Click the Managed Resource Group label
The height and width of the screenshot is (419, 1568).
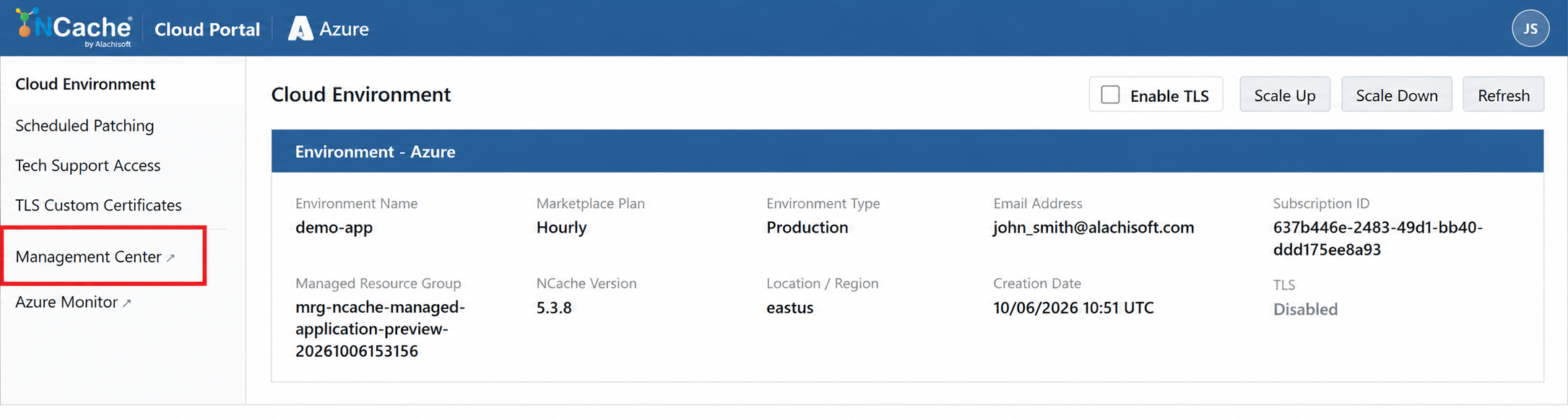(x=378, y=284)
